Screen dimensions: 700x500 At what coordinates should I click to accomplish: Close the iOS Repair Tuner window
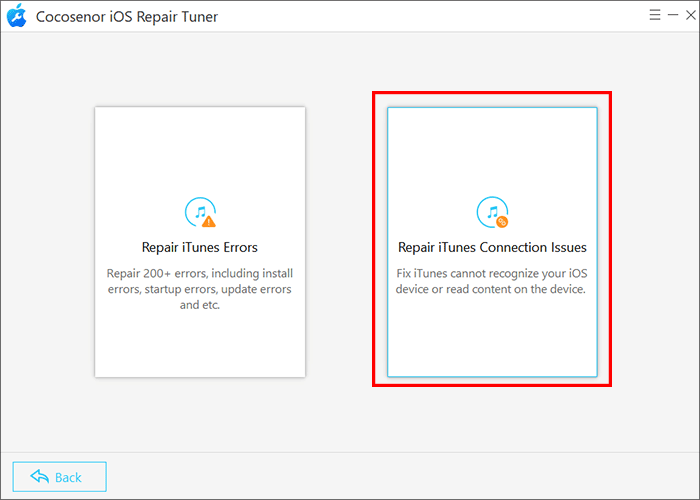click(x=691, y=15)
